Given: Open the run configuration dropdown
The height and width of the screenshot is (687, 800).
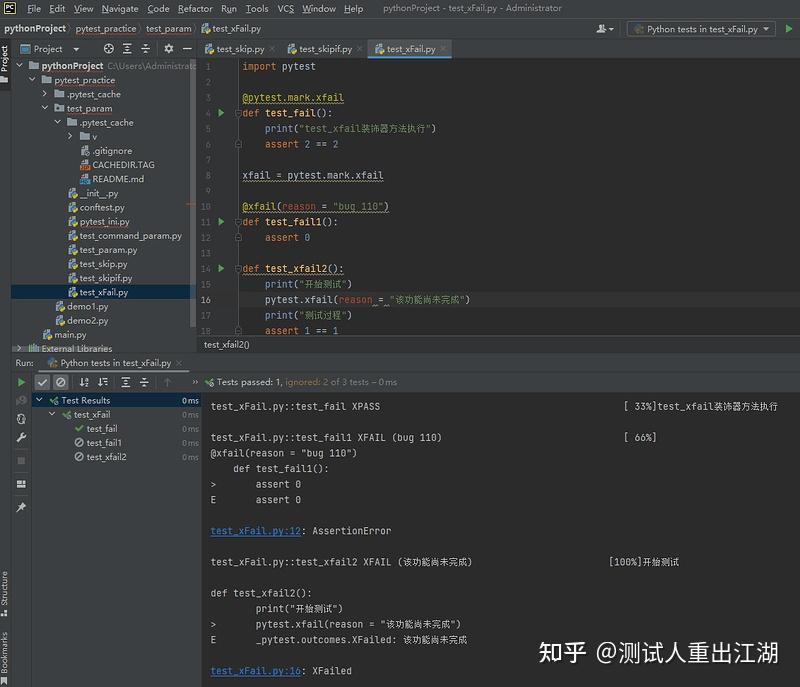Looking at the screenshot, I should tap(700, 29).
